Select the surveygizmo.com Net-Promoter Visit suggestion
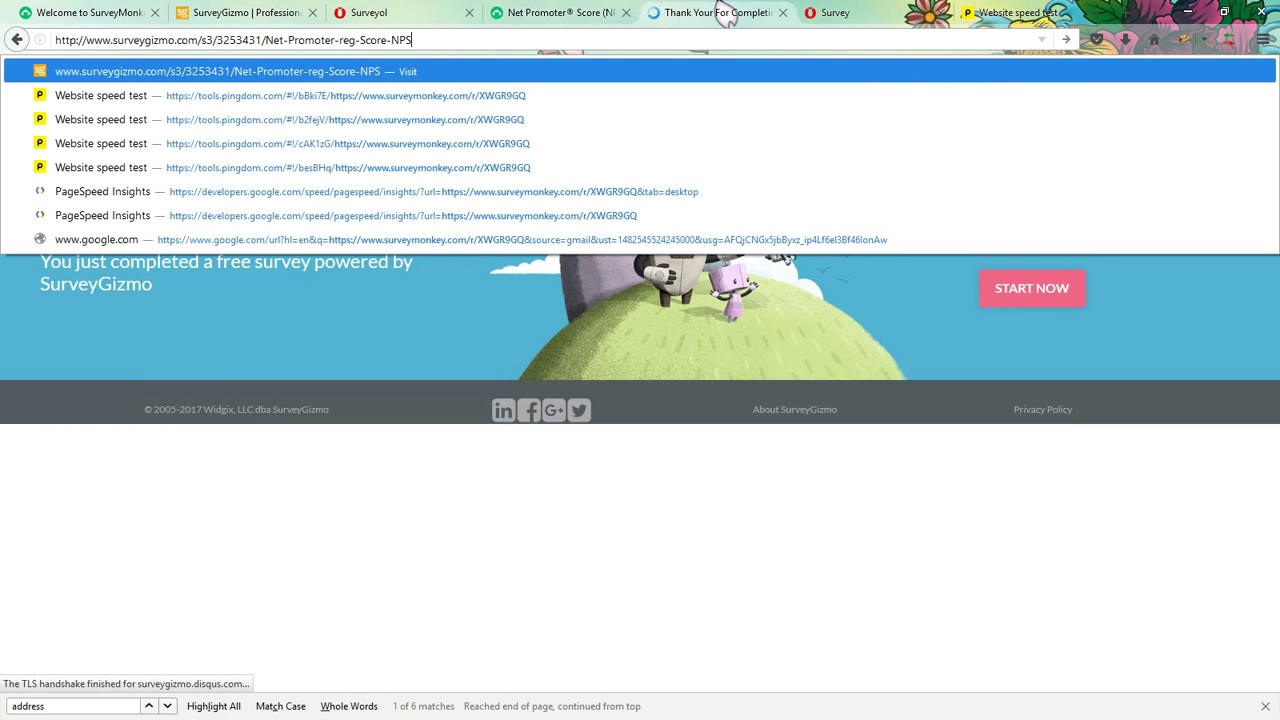The image size is (1280, 720). (x=640, y=71)
